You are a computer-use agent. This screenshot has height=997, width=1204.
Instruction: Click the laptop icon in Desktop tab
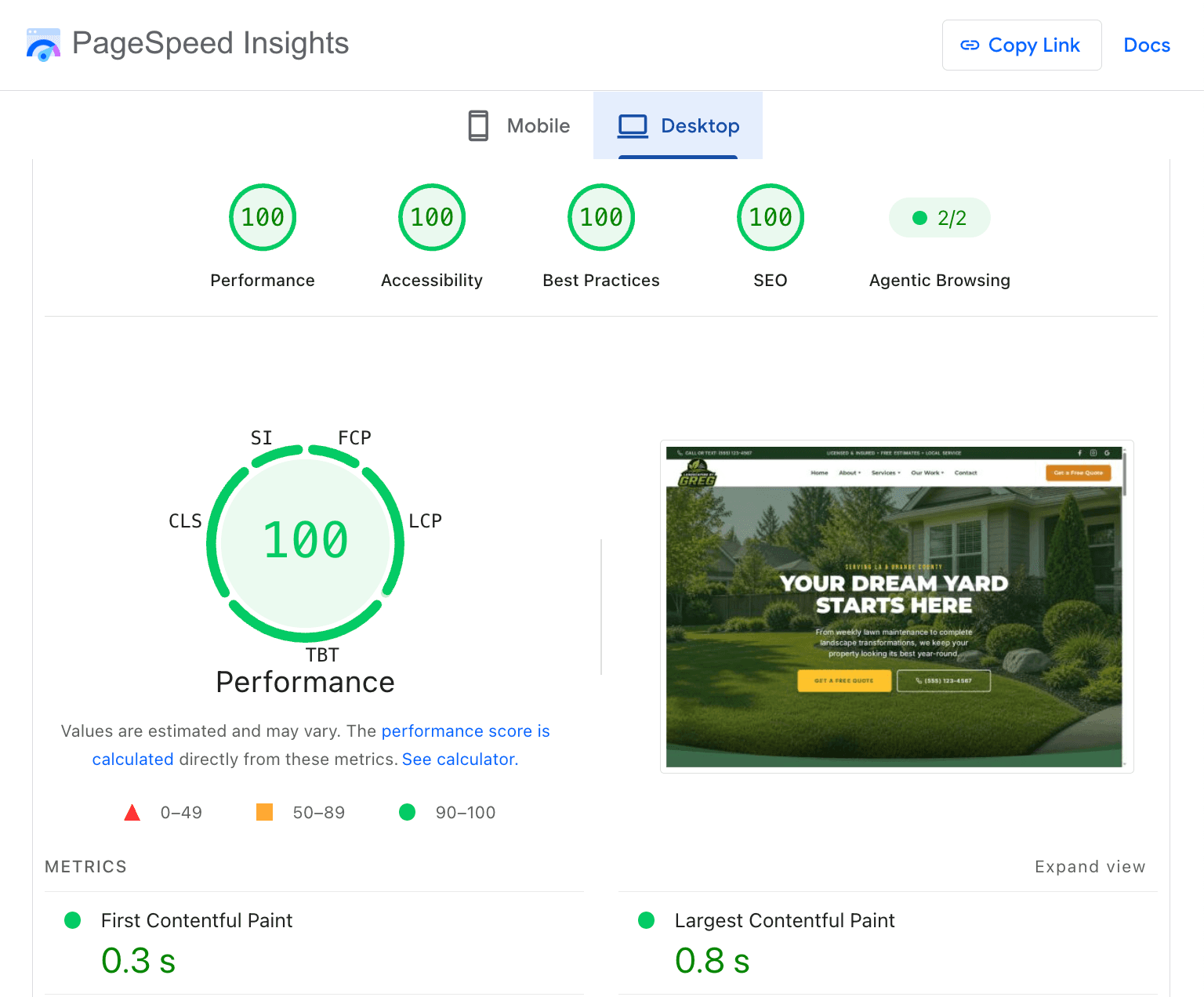point(633,126)
